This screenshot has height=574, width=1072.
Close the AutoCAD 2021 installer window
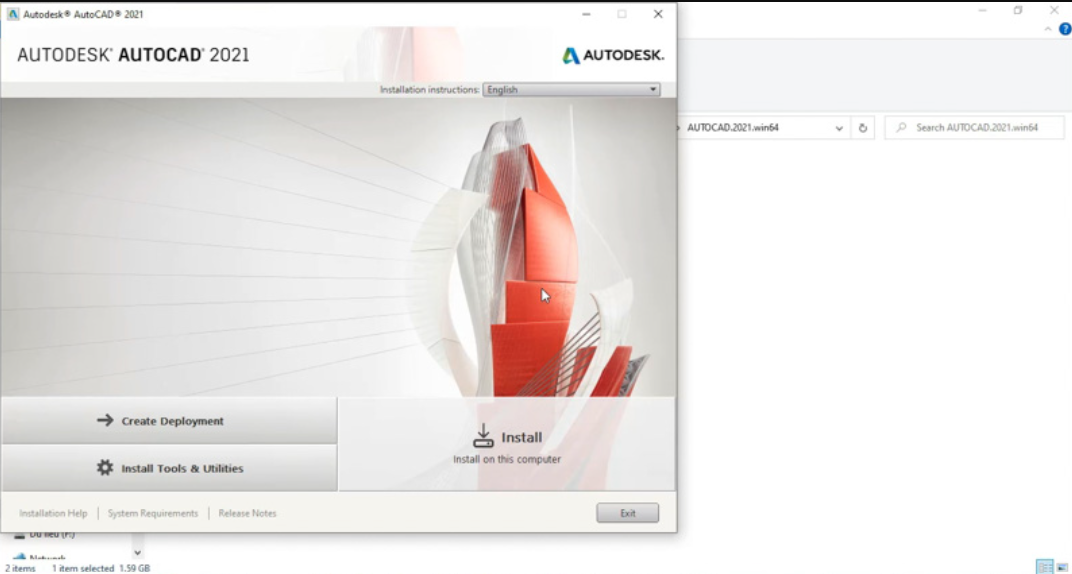[657, 14]
